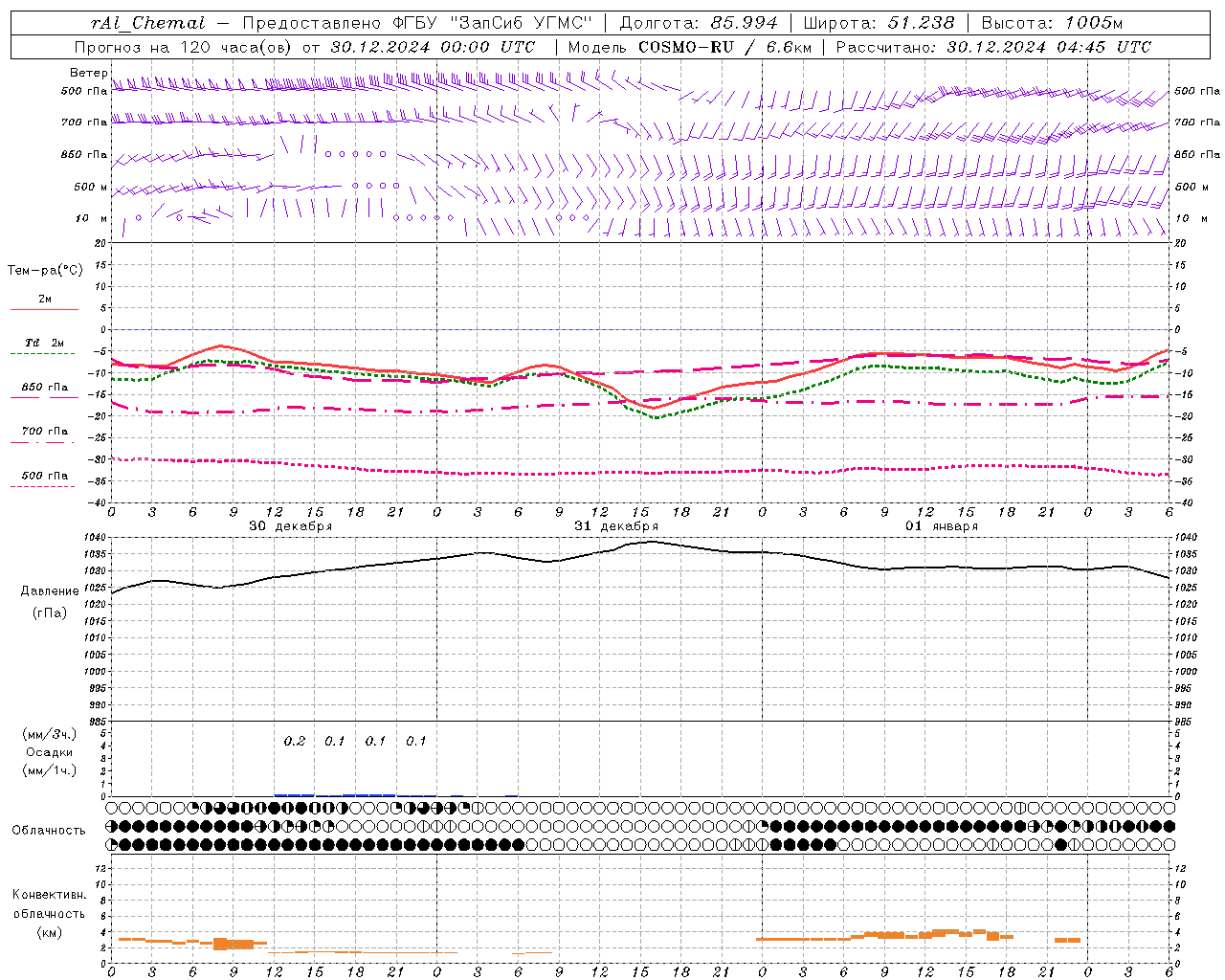The height and width of the screenshot is (980, 1225).
Task: Select the Td 2м dew point legend label
Action: (45, 343)
